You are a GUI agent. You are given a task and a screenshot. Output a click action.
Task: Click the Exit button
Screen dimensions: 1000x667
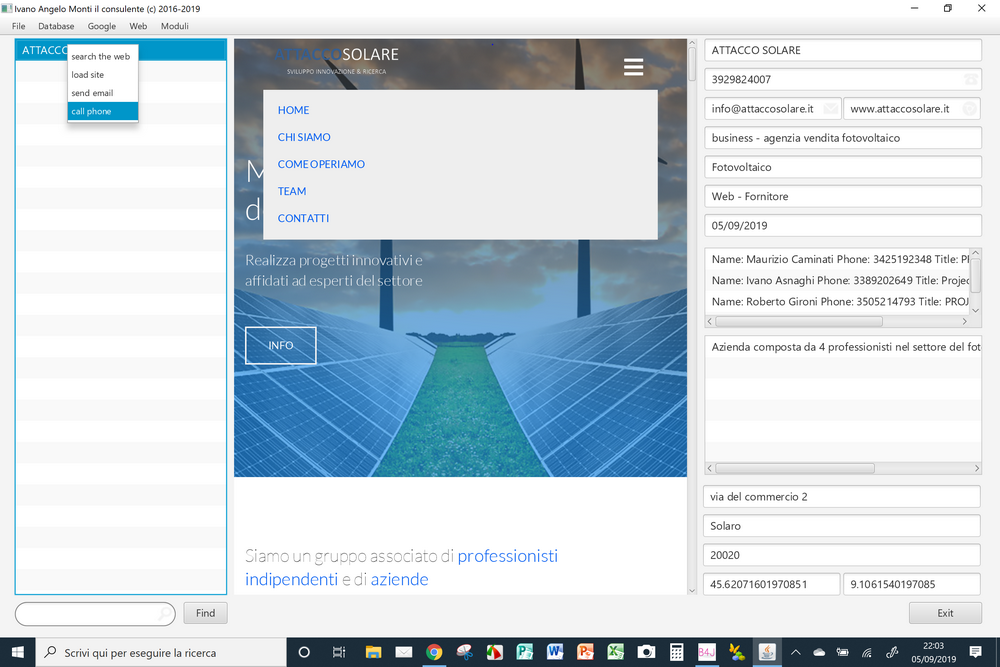(945, 613)
